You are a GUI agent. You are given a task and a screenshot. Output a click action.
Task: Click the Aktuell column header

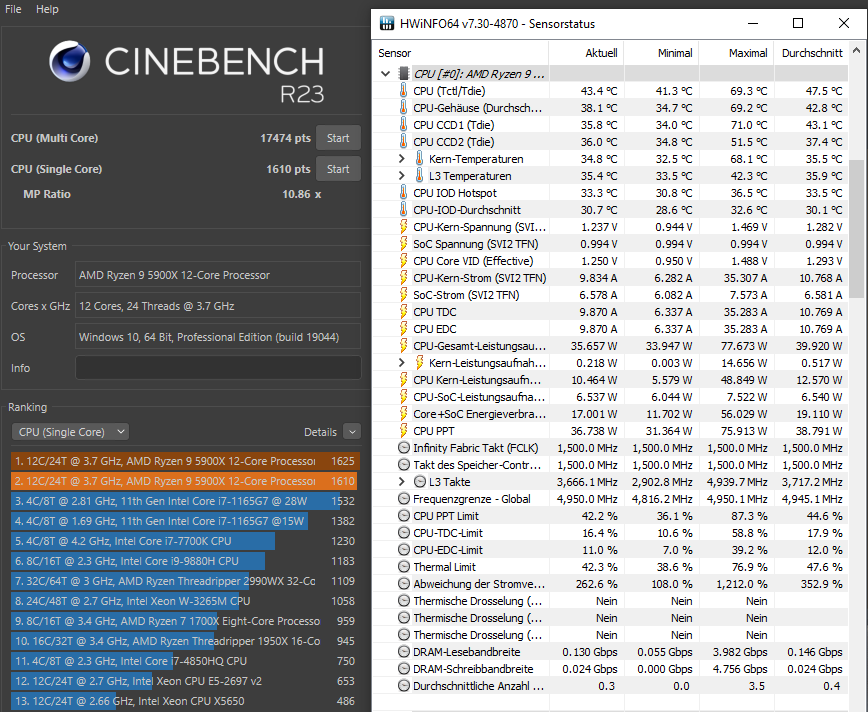click(586, 53)
